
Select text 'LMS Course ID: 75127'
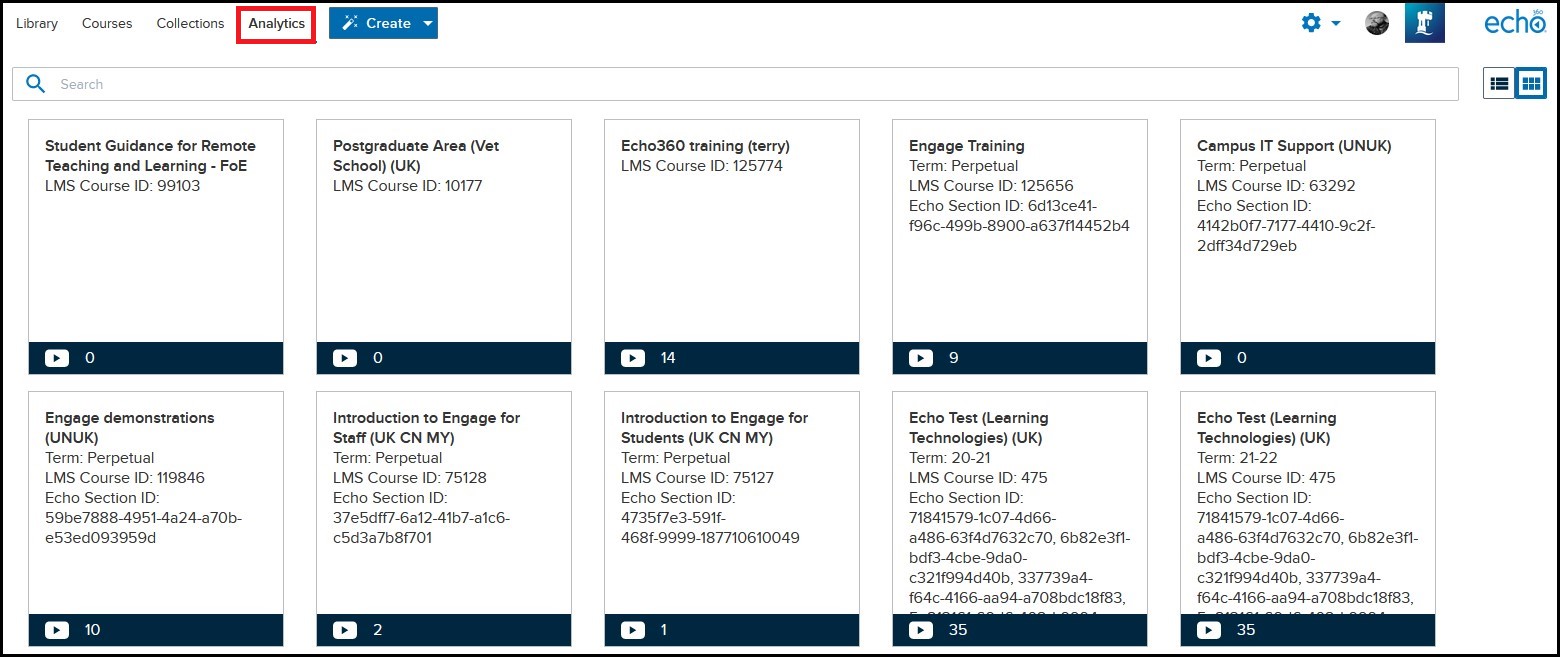(x=698, y=478)
